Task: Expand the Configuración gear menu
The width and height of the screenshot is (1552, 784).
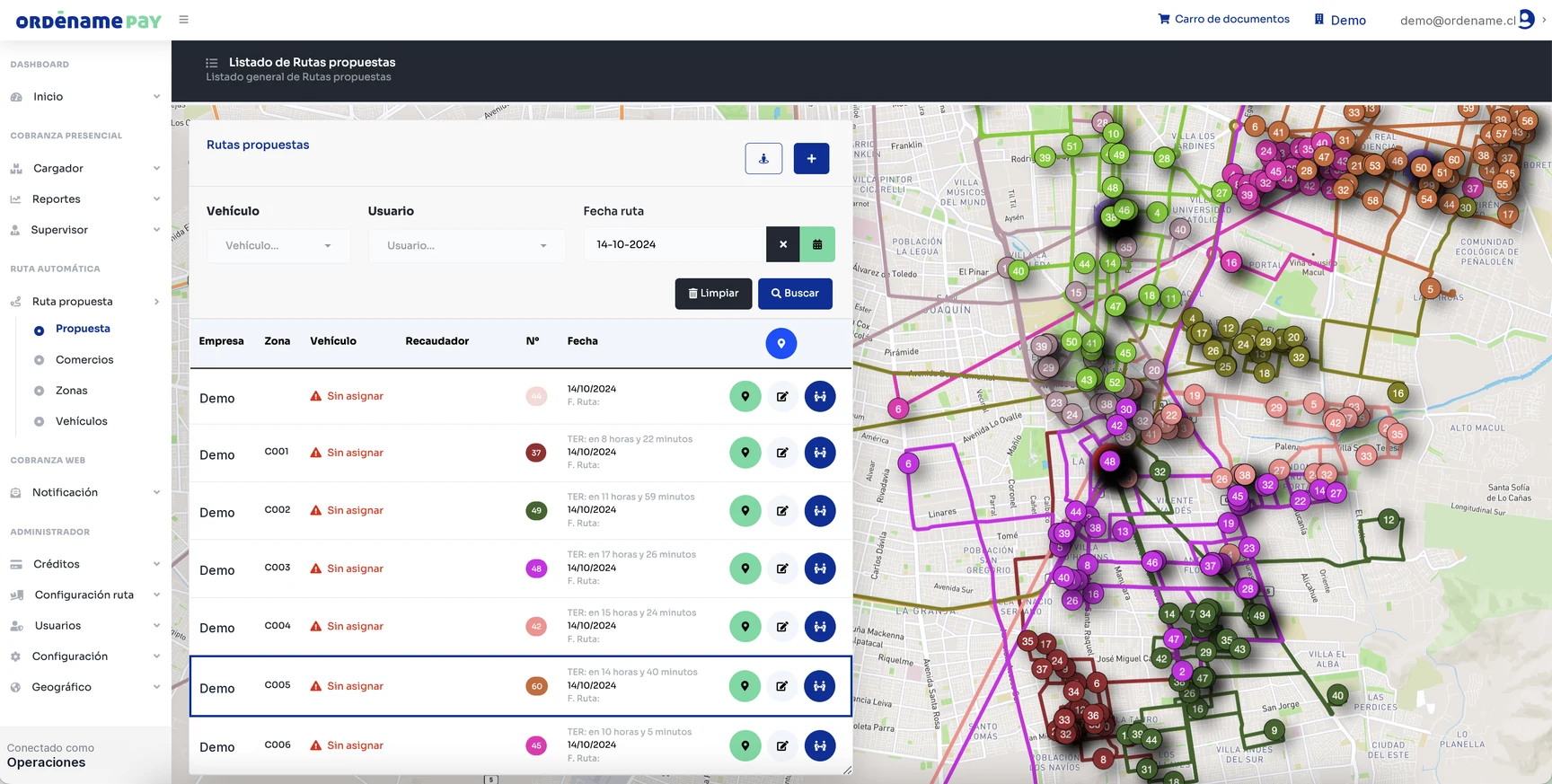Action: 85,656
